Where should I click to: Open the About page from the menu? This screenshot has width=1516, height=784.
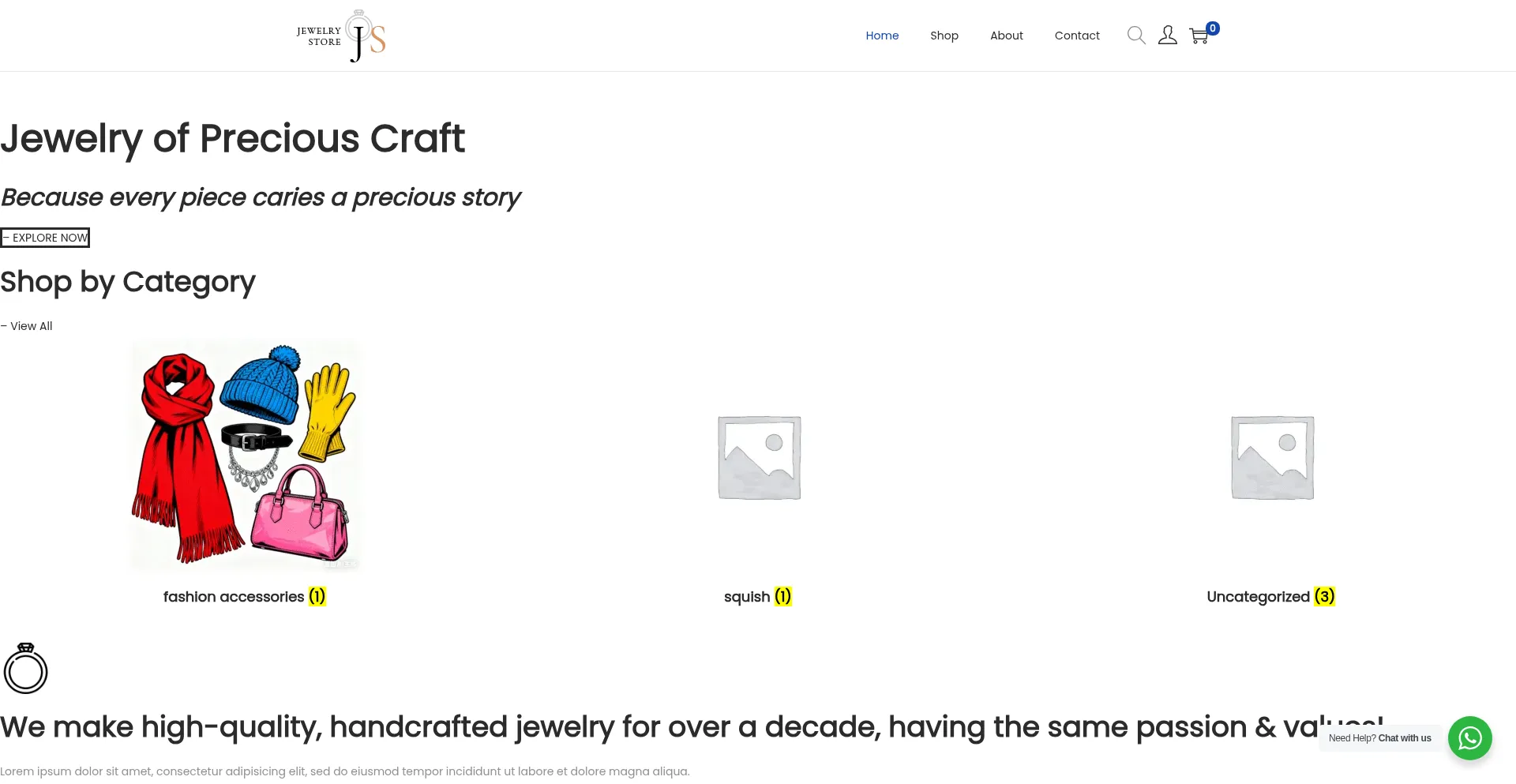[x=1006, y=35]
